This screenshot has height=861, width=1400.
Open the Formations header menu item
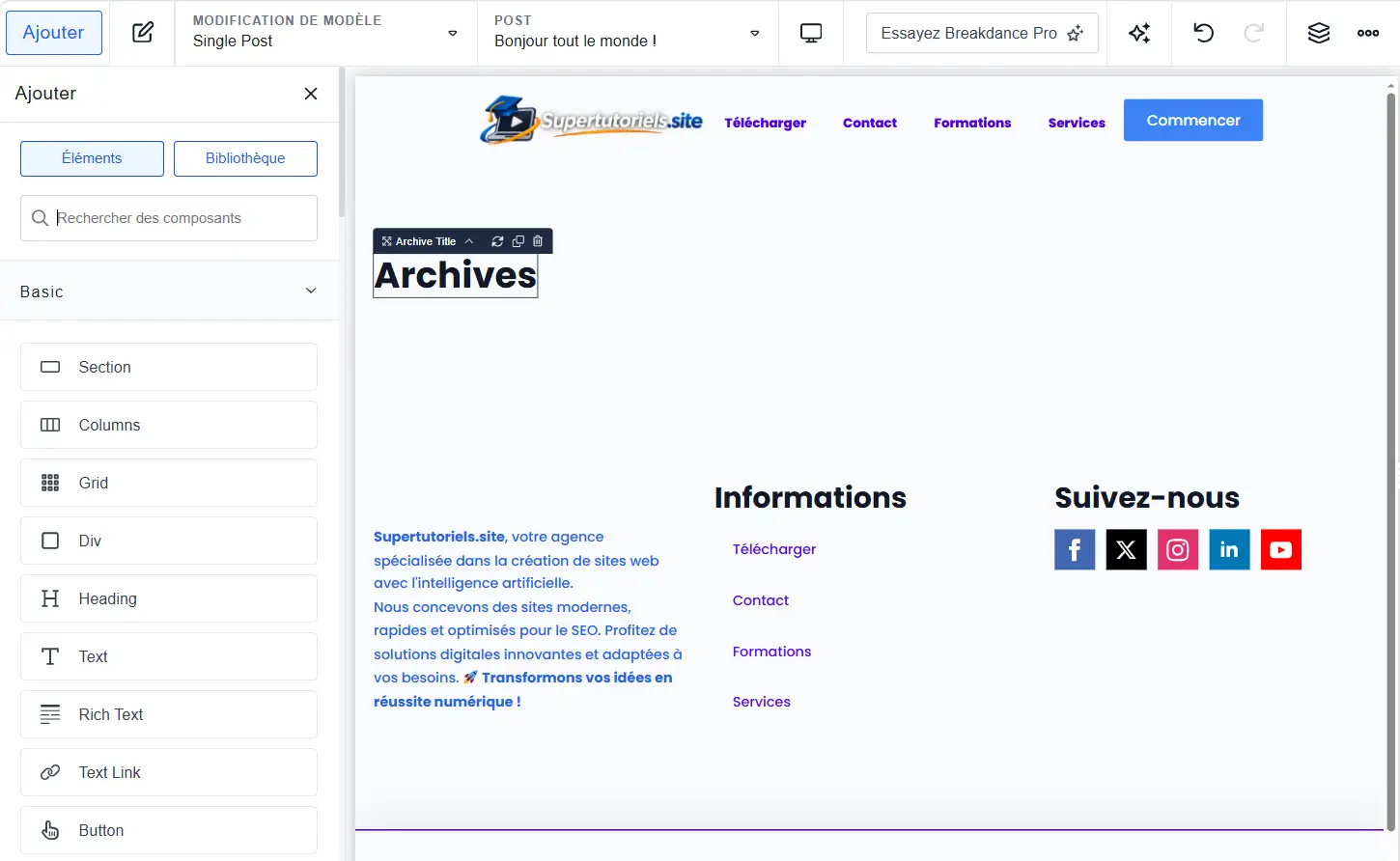(972, 123)
